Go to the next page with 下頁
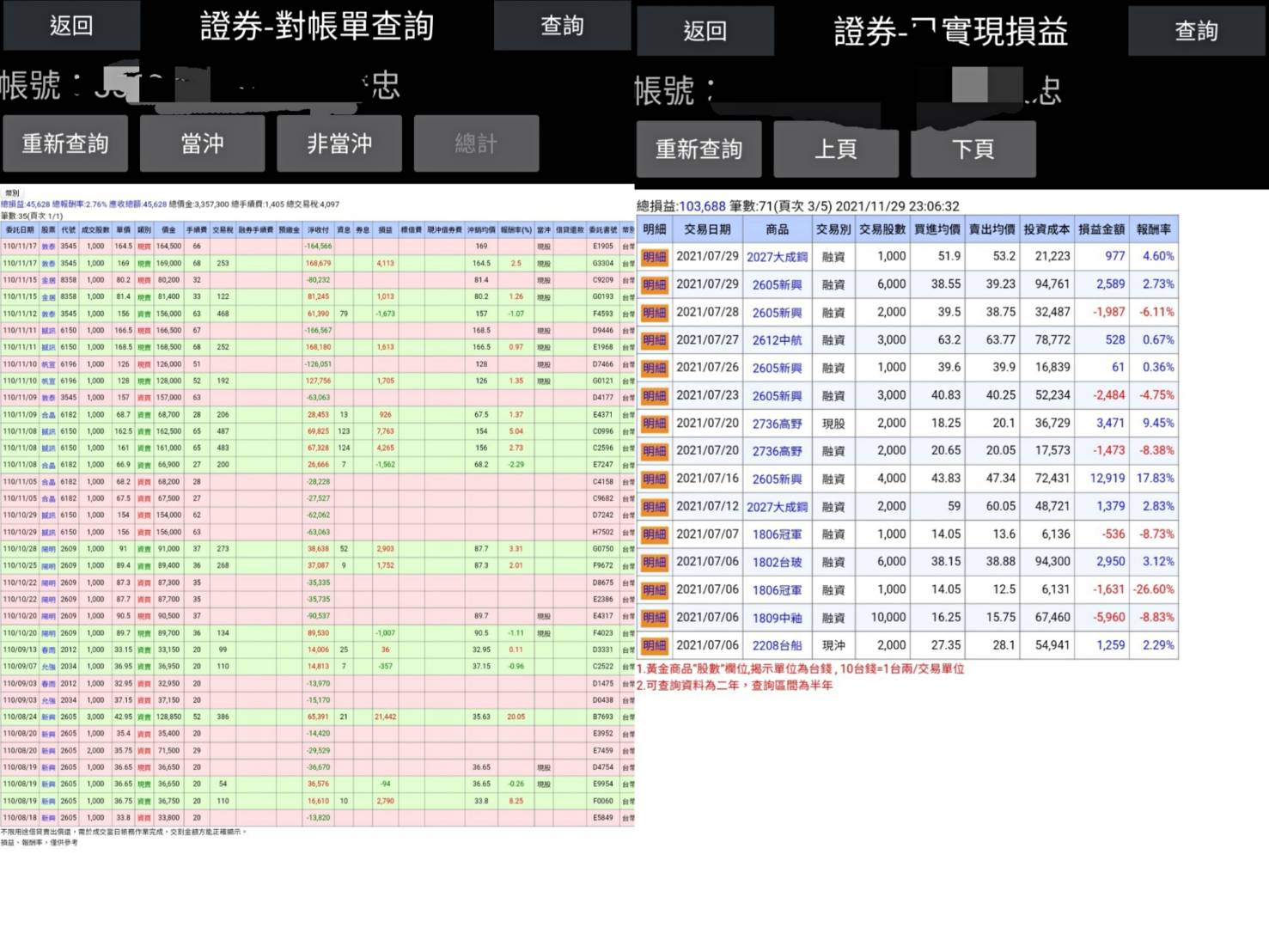This screenshot has height=952, width=1269. coord(973,149)
